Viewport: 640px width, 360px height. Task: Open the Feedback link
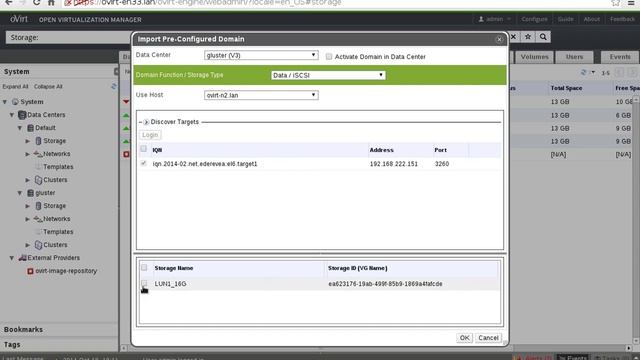[x=622, y=19]
